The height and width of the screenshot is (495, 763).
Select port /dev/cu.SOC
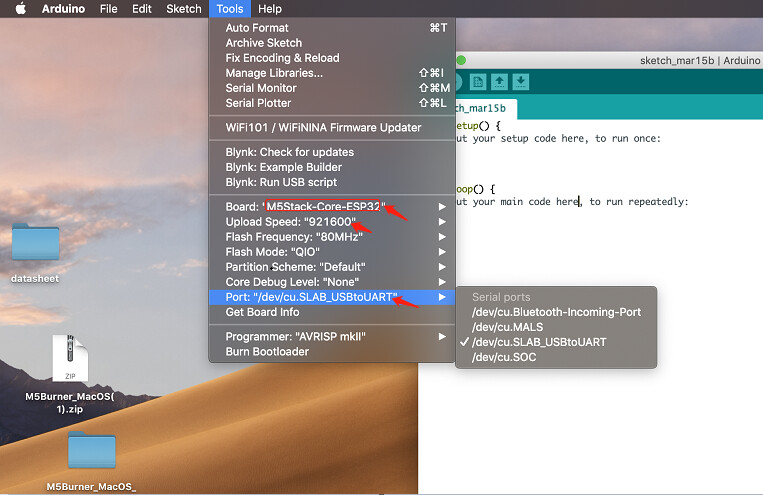click(x=556, y=357)
